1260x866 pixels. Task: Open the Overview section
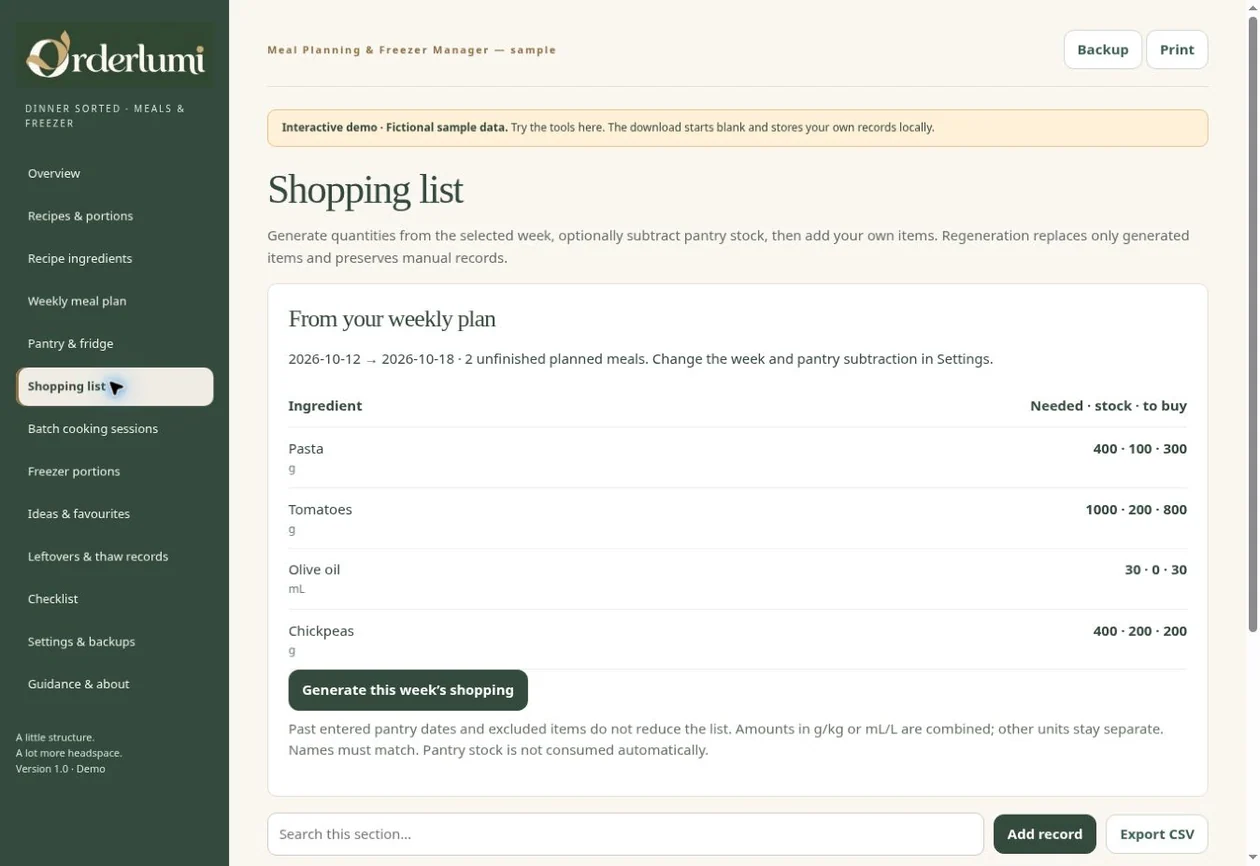click(x=115, y=174)
